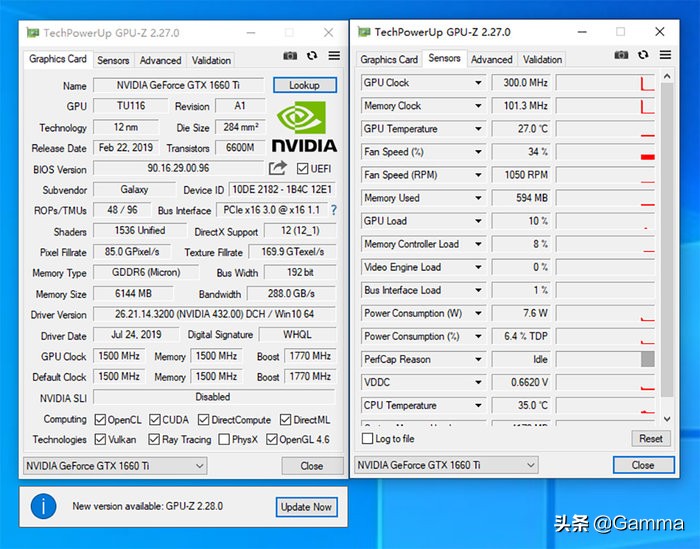Switch to Graphics Card tab in Sensors window
The width and height of the screenshot is (700, 549).
pyautogui.click(x=389, y=59)
